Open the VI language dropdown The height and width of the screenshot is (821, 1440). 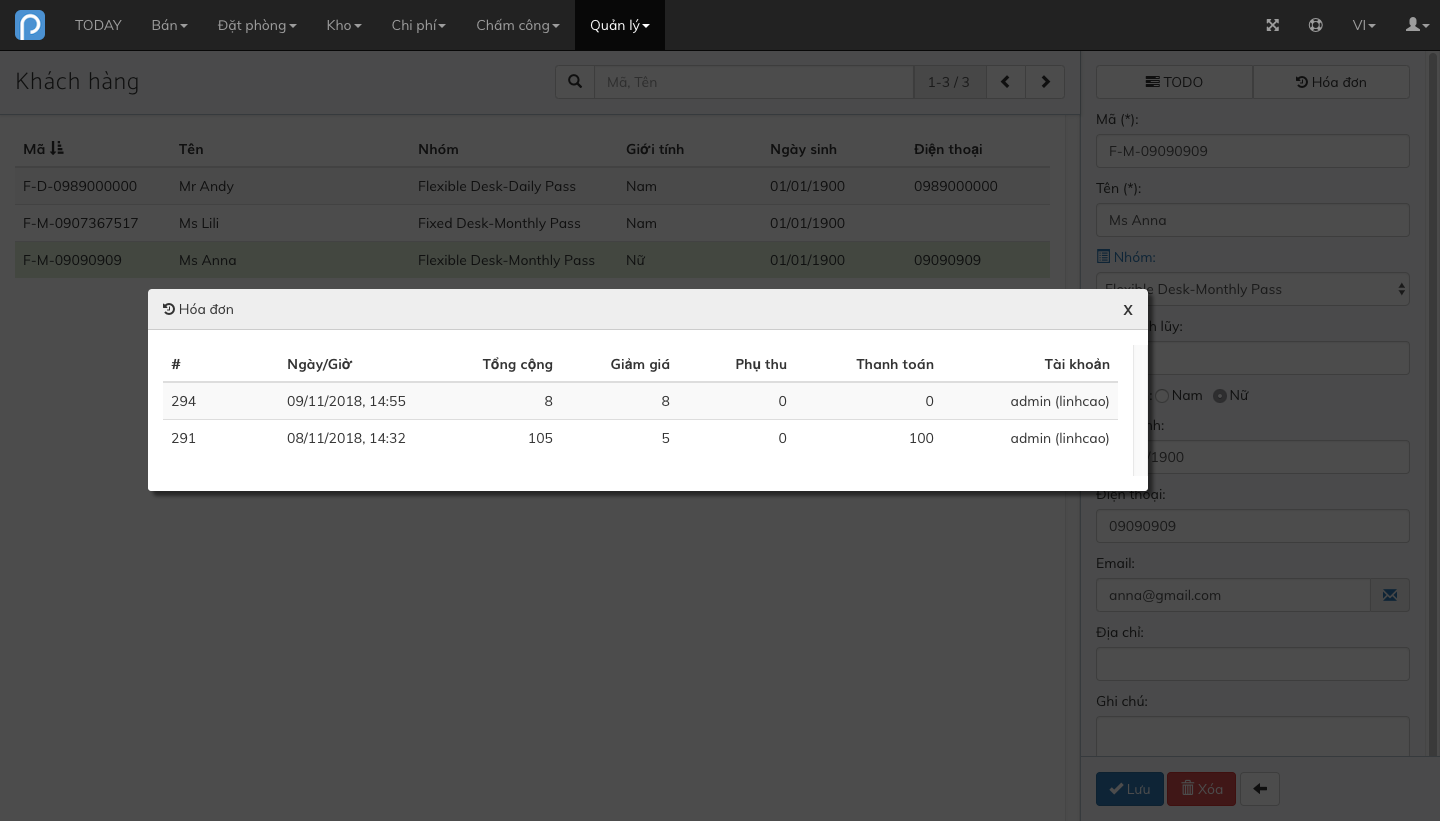pyautogui.click(x=1364, y=25)
